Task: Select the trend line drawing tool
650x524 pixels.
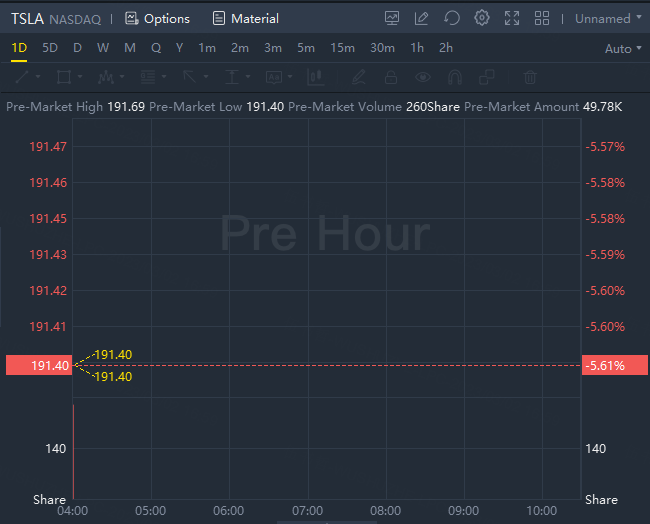Action: tap(22, 77)
